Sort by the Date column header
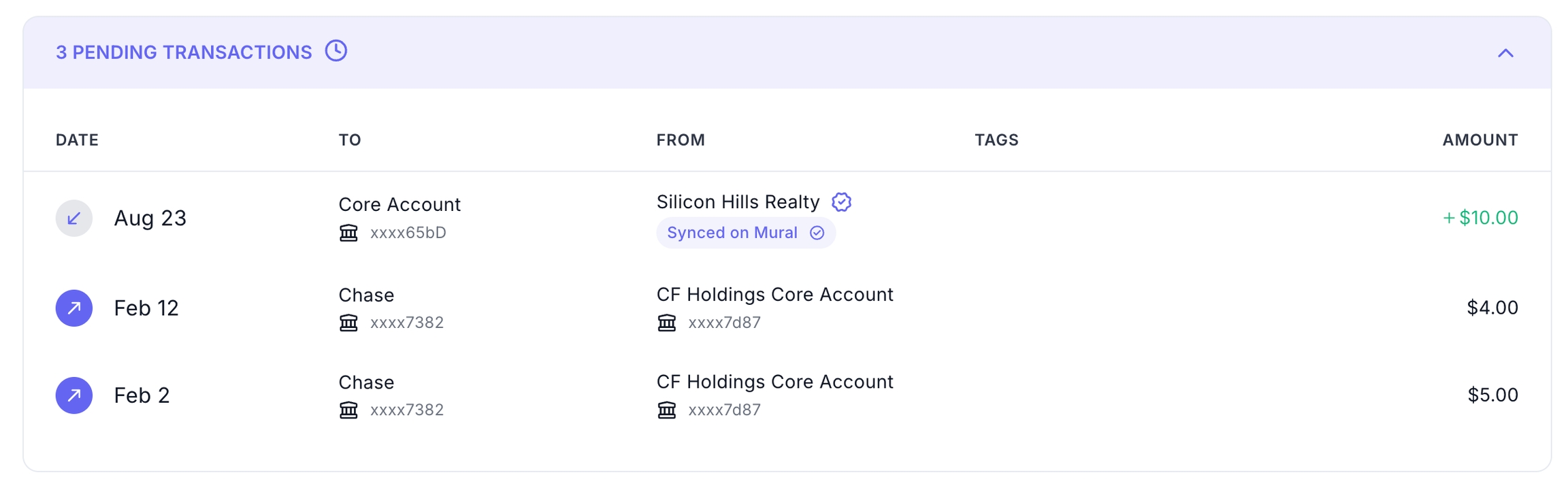 click(77, 140)
